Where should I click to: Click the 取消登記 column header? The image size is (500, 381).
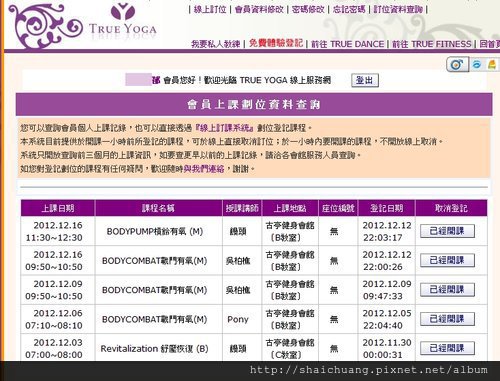point(451,208)
